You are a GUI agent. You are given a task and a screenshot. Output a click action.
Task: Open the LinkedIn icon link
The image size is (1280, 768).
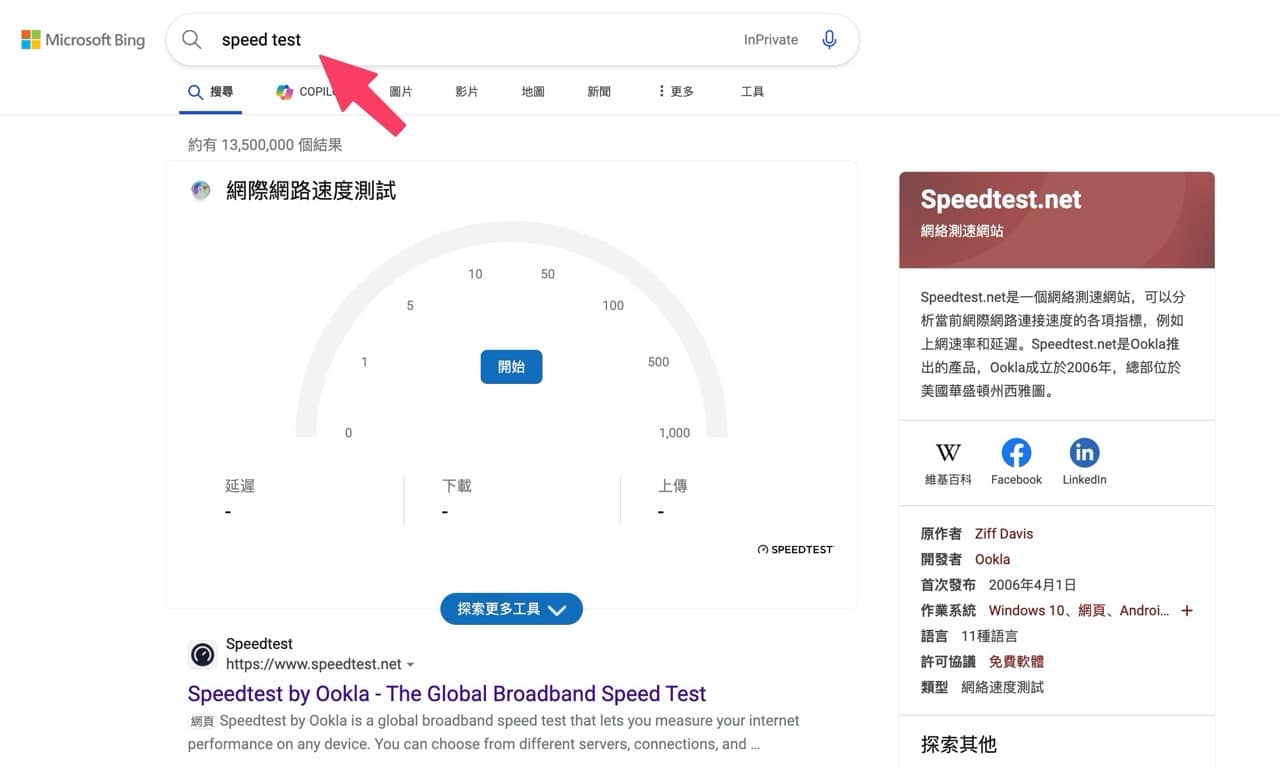1084,453
